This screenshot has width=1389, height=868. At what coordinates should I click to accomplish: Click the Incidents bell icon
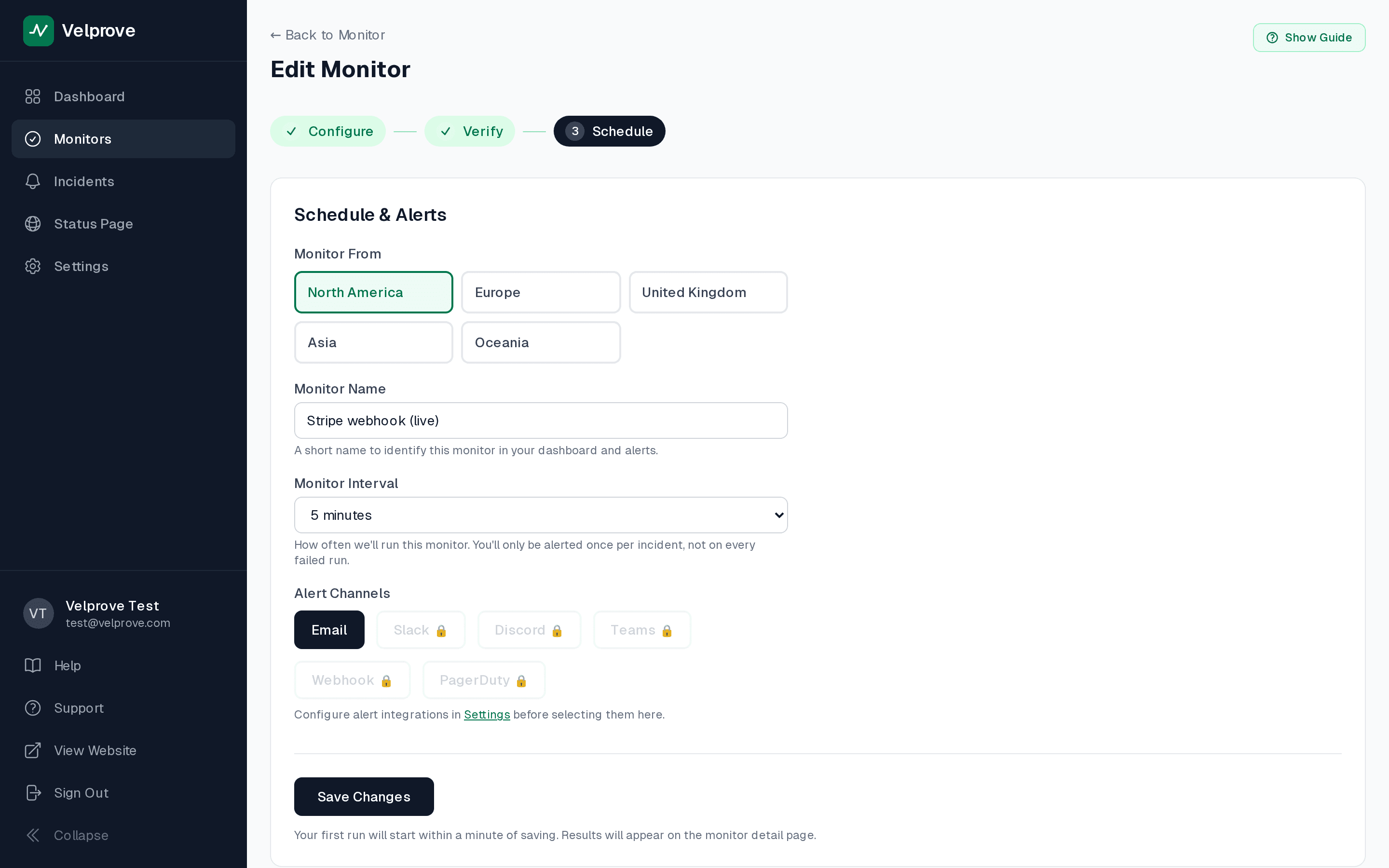[33, 181]
